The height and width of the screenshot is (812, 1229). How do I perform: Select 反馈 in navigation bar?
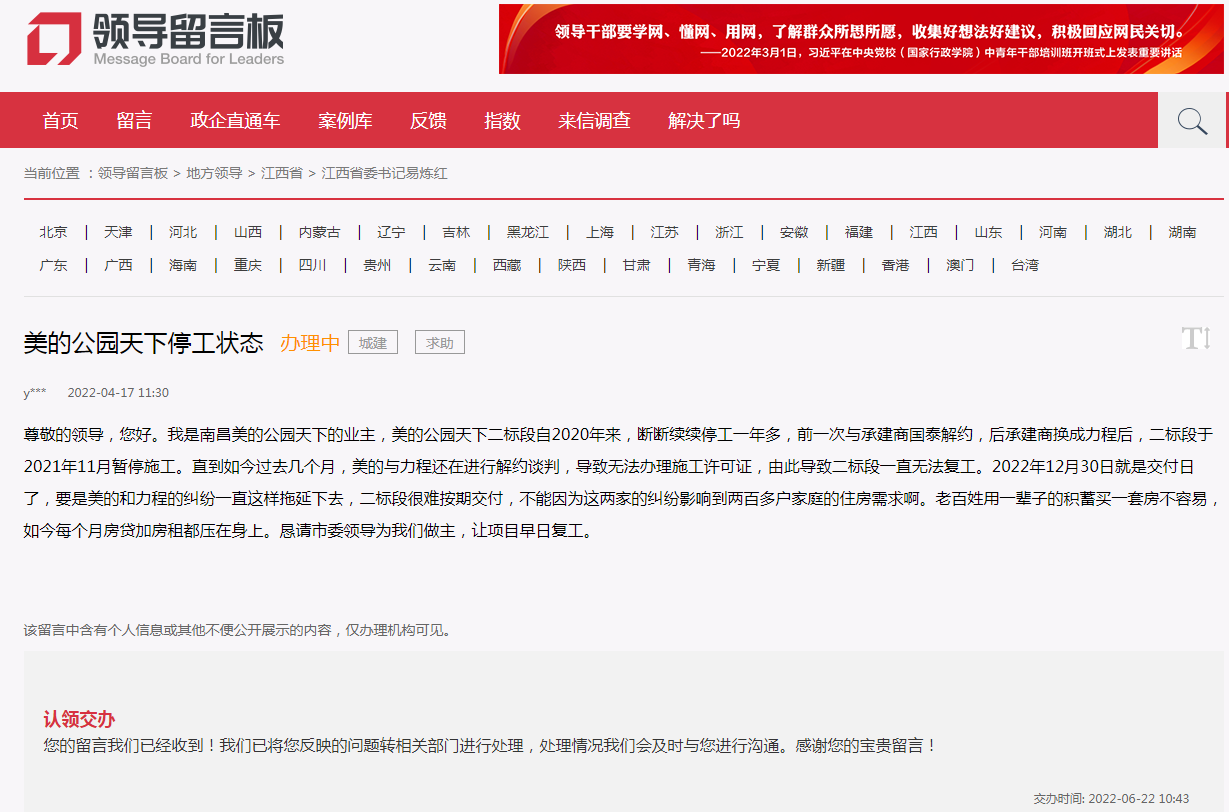pyautogui.click(x=428, y=121)
